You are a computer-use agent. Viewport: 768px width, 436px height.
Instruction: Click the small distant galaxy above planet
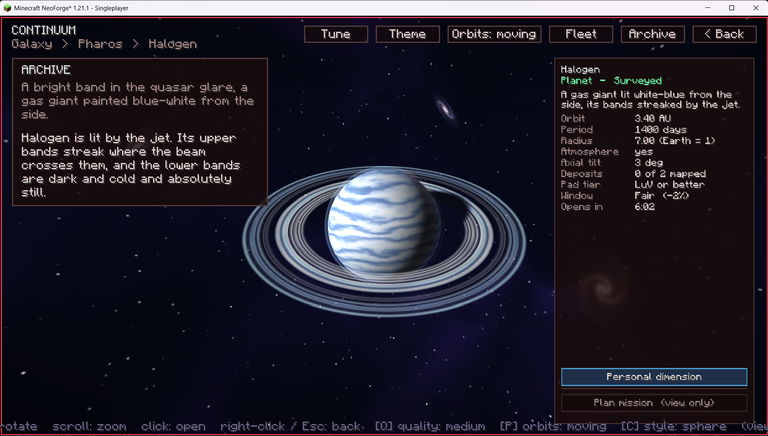coord(445,109)
